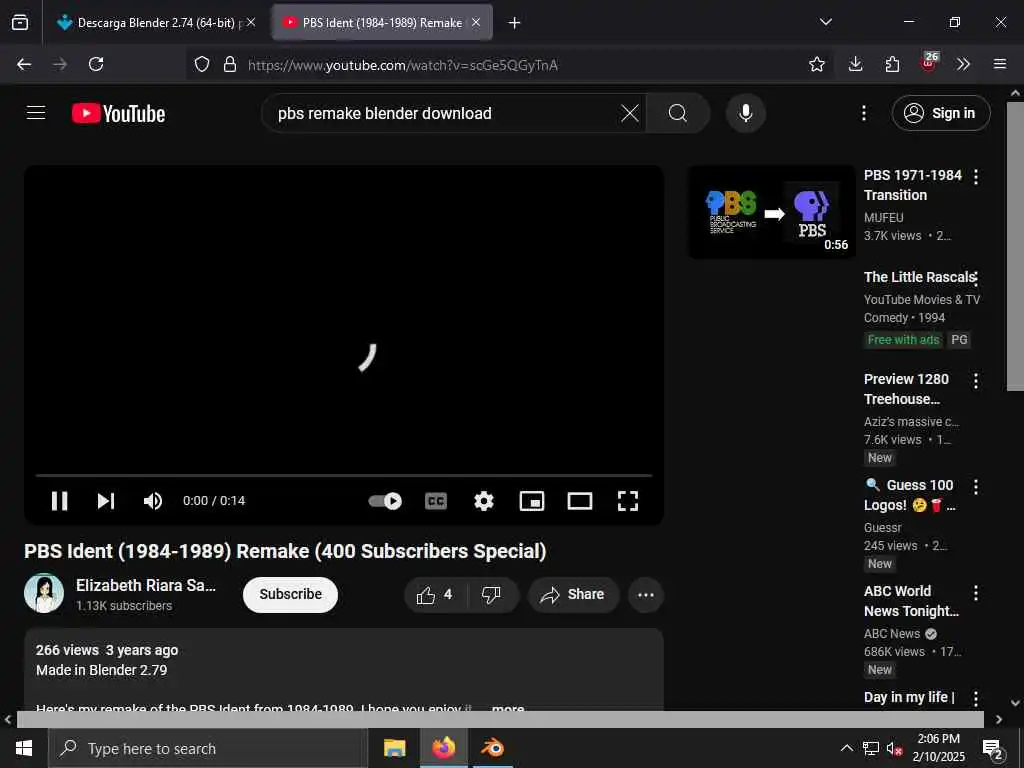Open options menu for PBS 1971-1984 Transition
Viewport: 1024px width, 768px height.
[x=976, y=176]
